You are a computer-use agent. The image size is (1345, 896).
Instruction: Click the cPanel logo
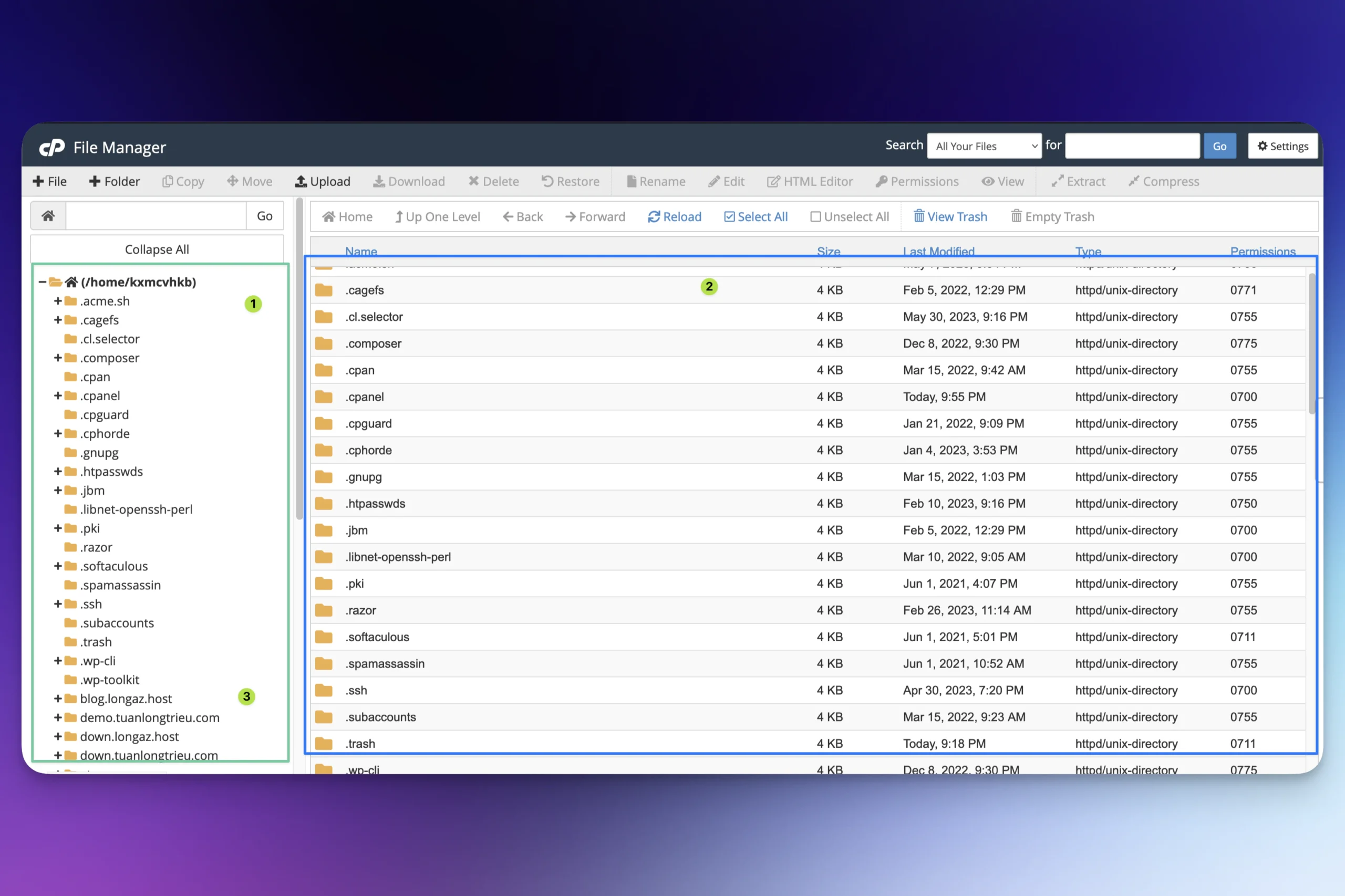[52, 147]
